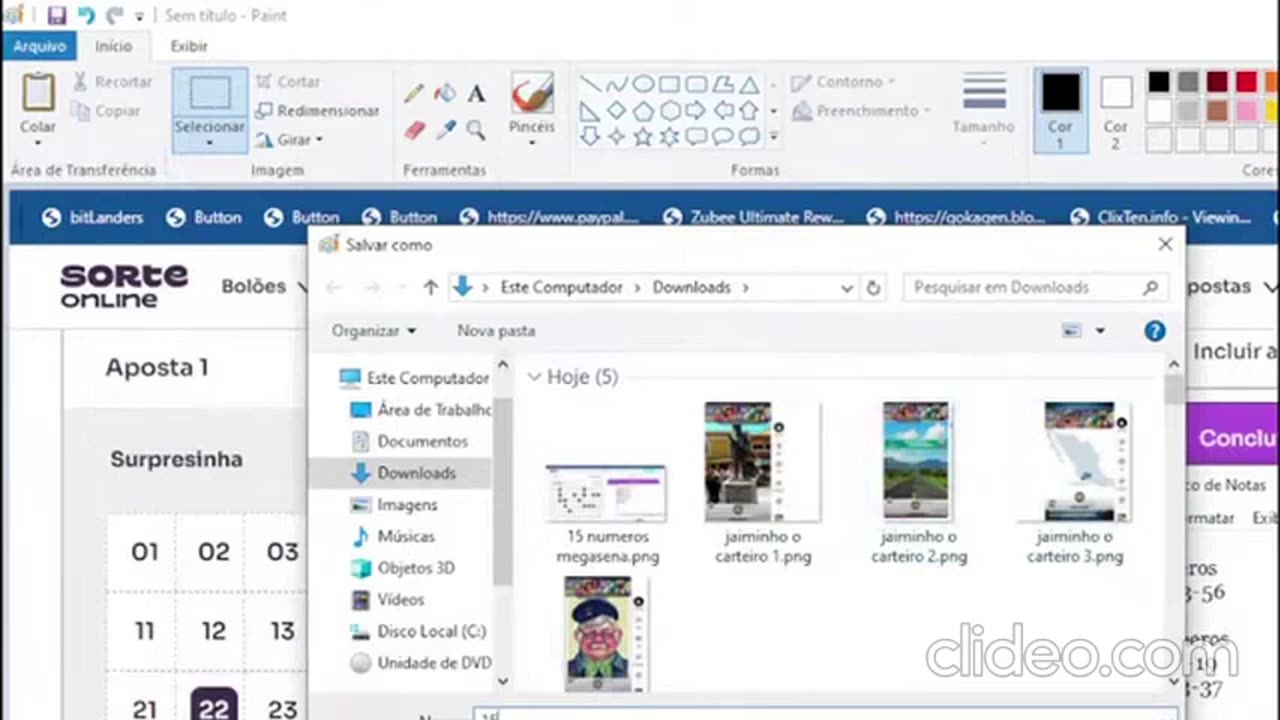The width and height of the screenshot is (1280, 720).
Task: Click the Tamanho line size icon
Action: click(x=984, y=91)
